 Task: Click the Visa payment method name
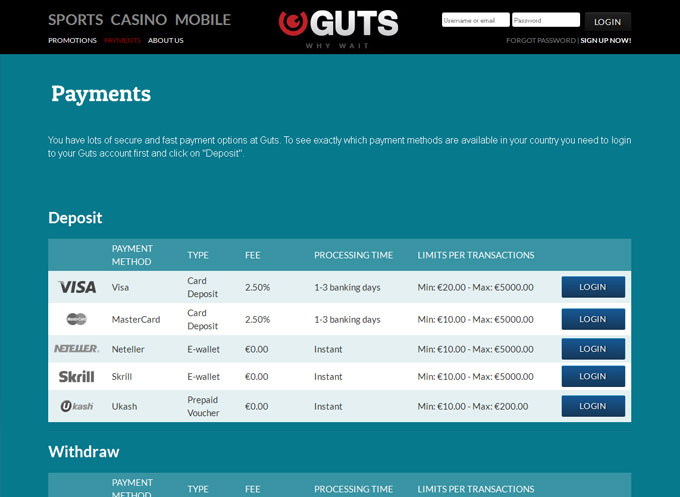(120, 288)
